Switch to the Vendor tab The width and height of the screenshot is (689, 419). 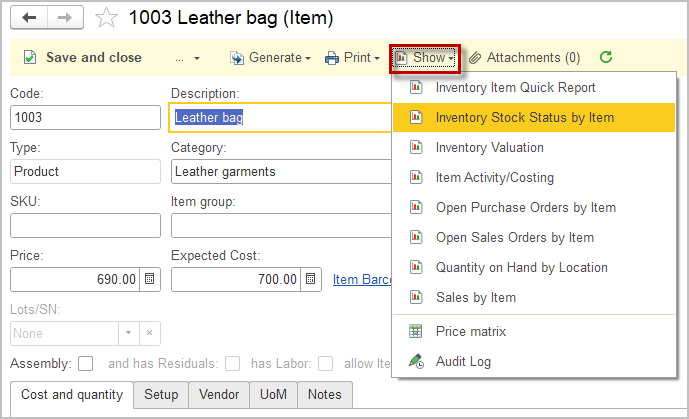[218, 395]
